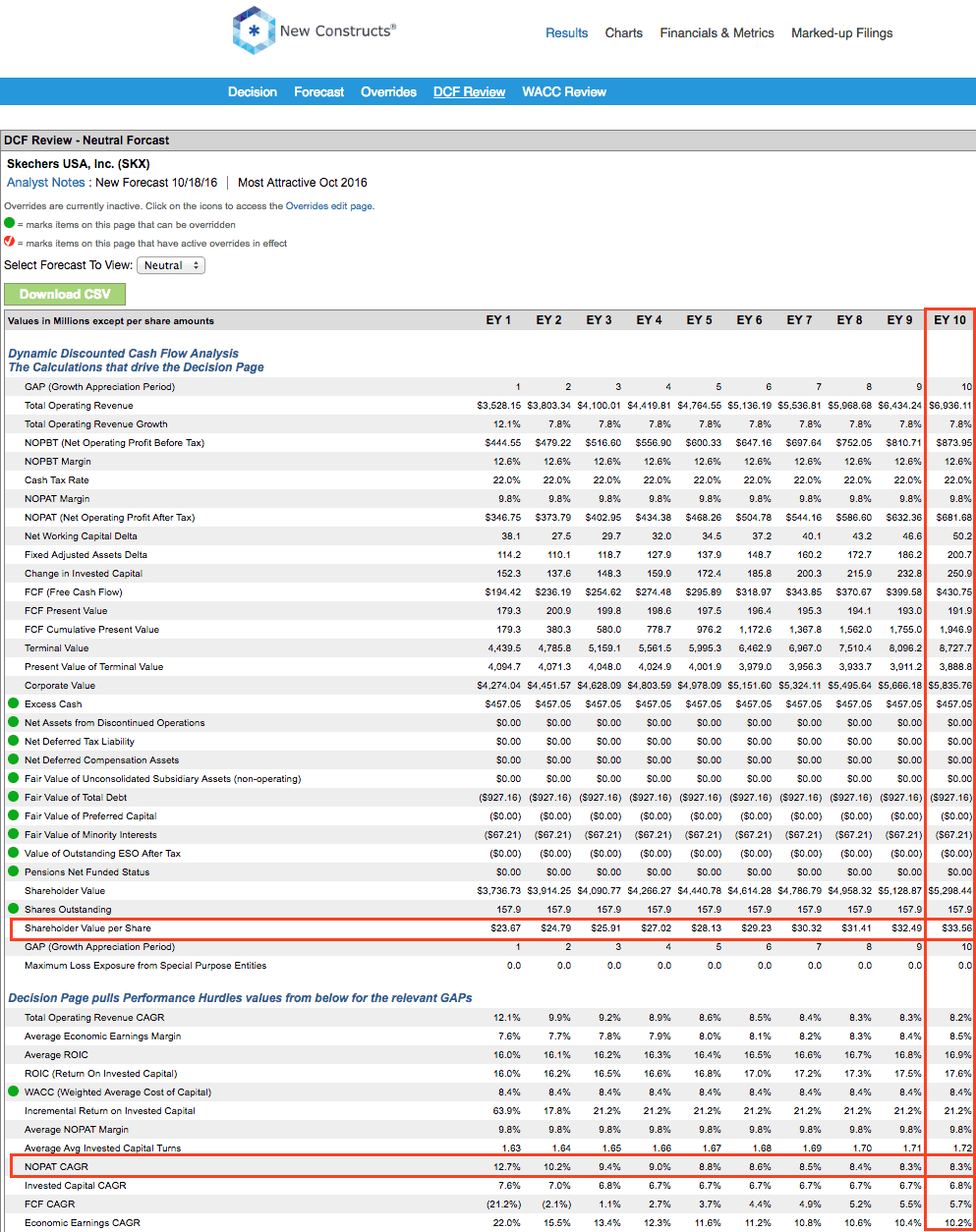Click the $33.56 value in EY 10
Image resolution: width=976 pixels, height=1232 pixels.
click(956, 927)
